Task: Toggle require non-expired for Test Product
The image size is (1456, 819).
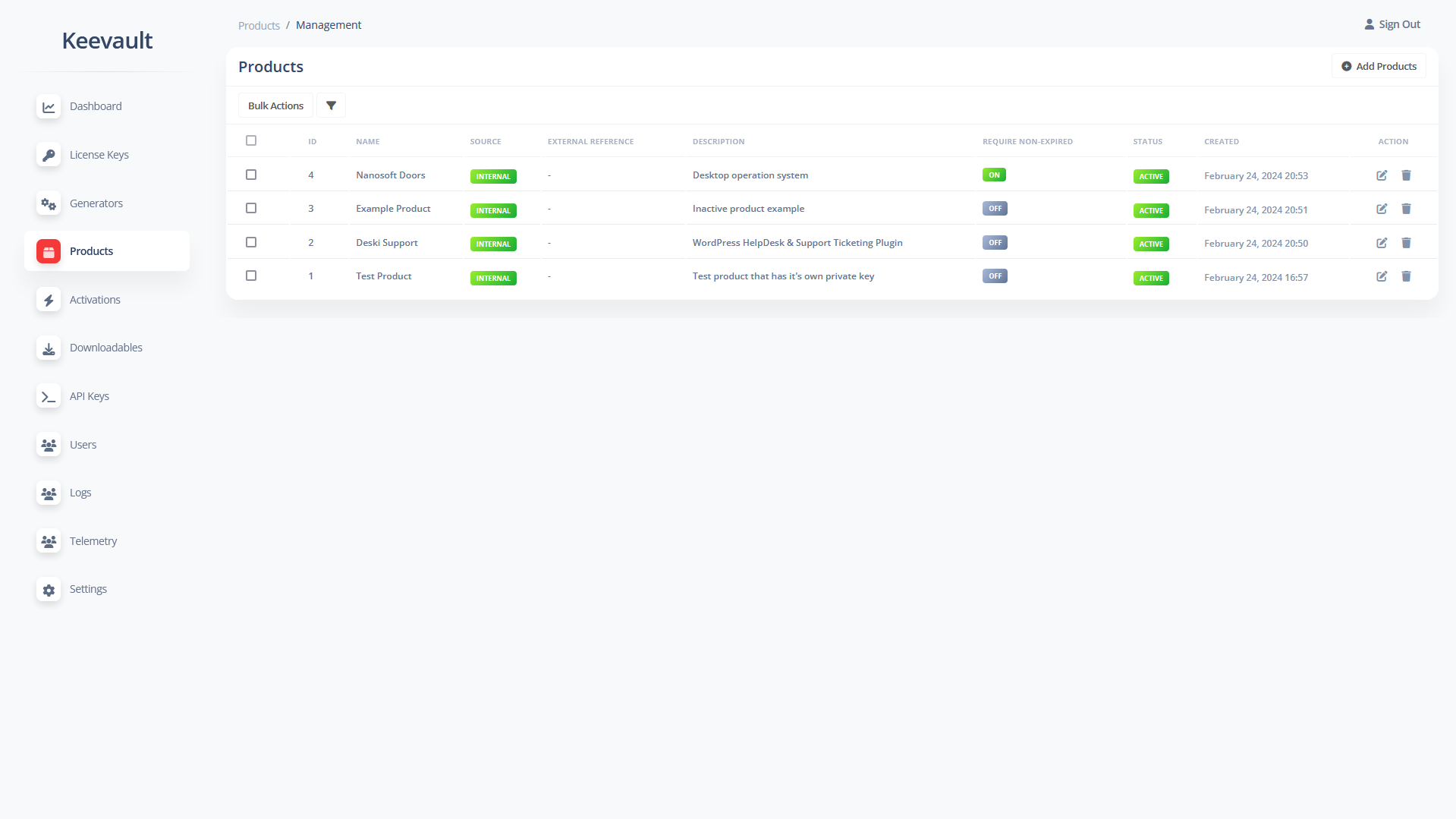Action: click(995, 276)
